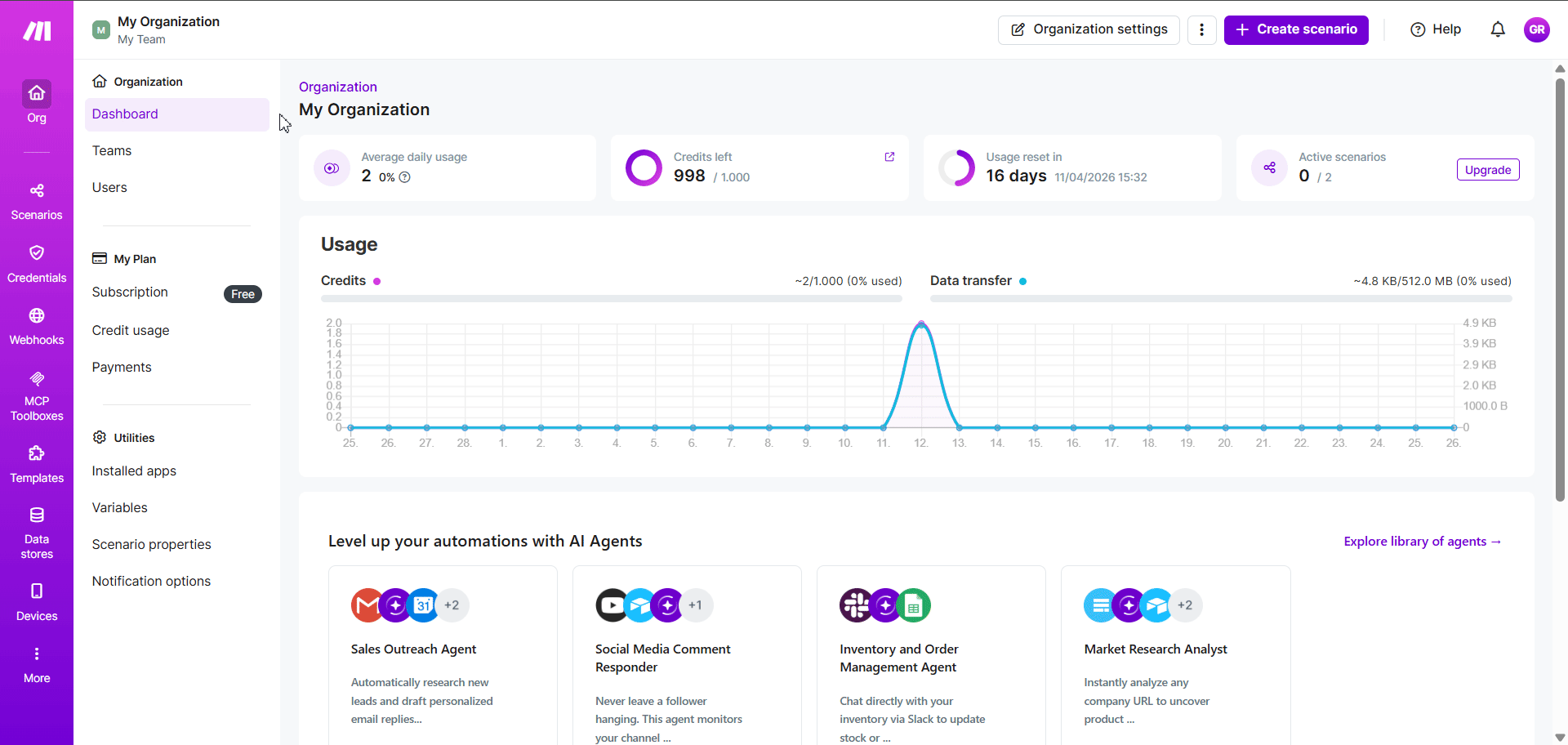
Task: Open the three-dot organization options menu
Action: point(1201,29)
